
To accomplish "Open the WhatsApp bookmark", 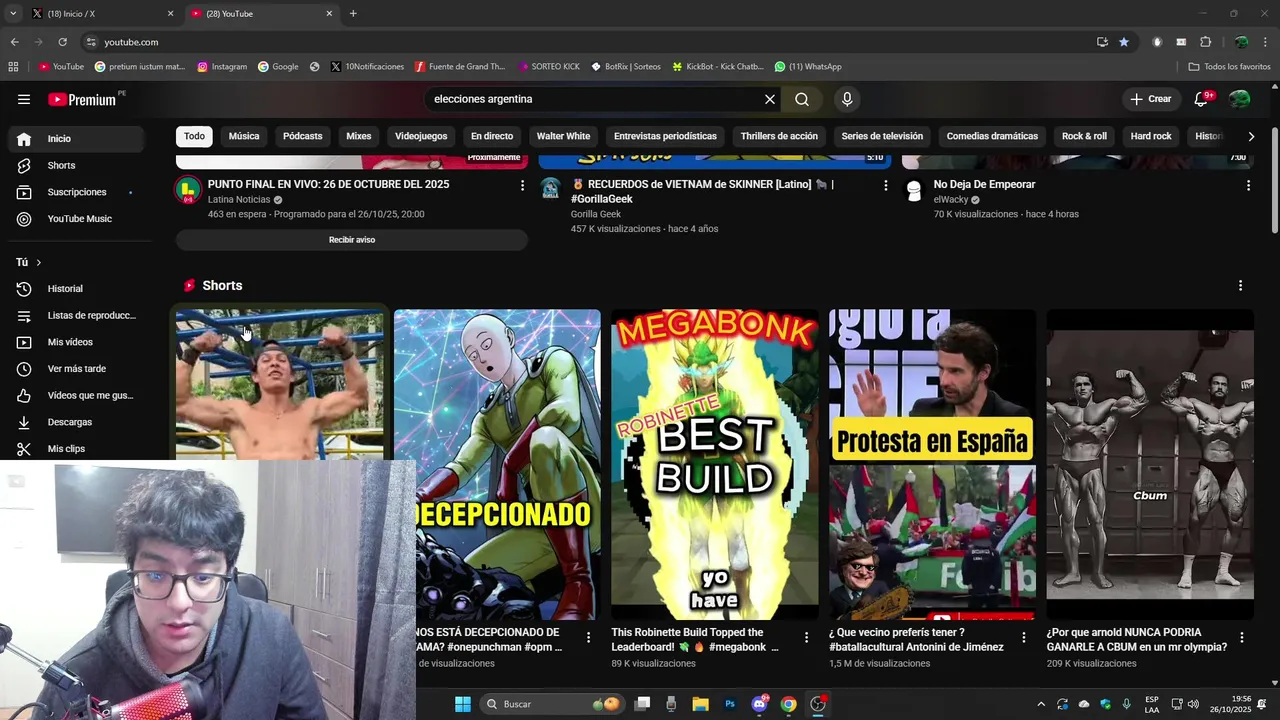I will pos(808,67).
